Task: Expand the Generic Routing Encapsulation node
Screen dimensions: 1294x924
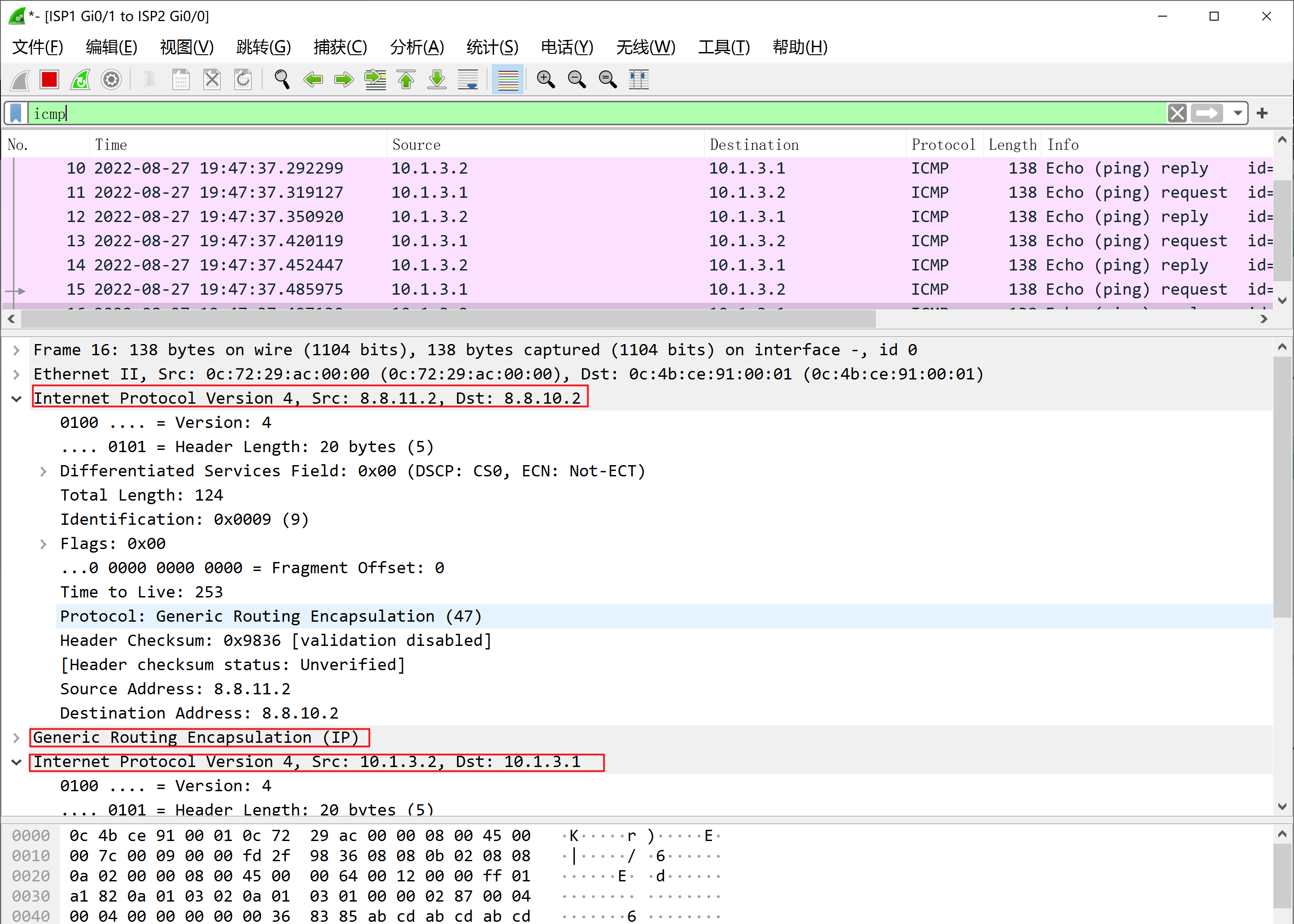Action: (x=17, y=738)
